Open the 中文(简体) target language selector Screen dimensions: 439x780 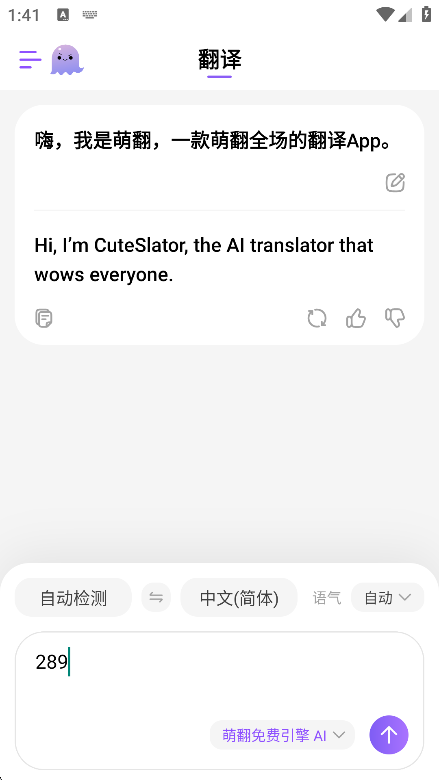tap(239, 597)
